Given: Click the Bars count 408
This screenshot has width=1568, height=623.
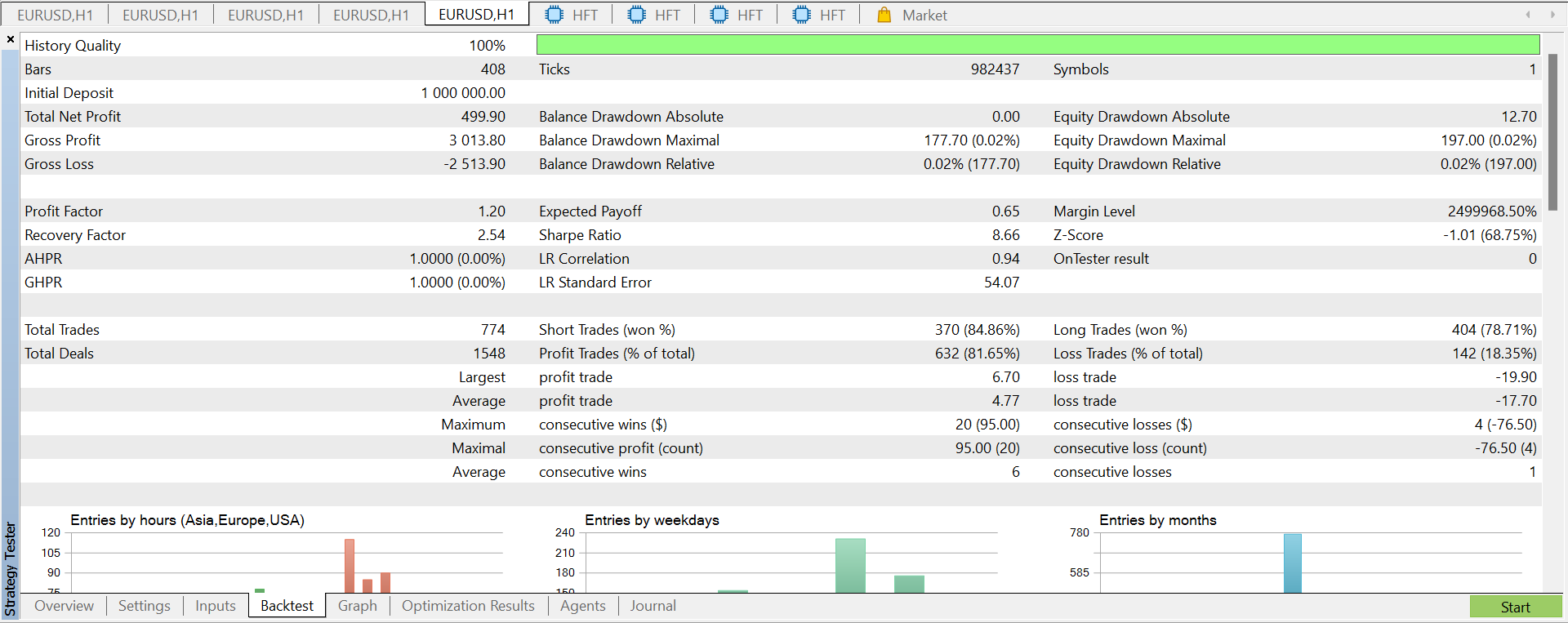Looking at the screenshot, I should pos(493,69).
